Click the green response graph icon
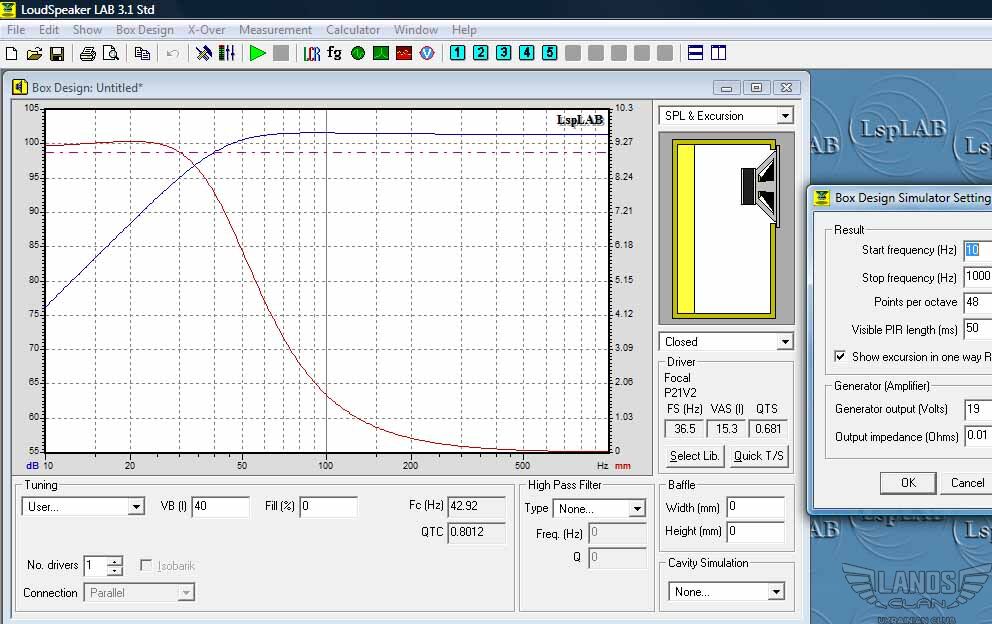The height and width of the screenshot is (624, 992). pos(381,54)
